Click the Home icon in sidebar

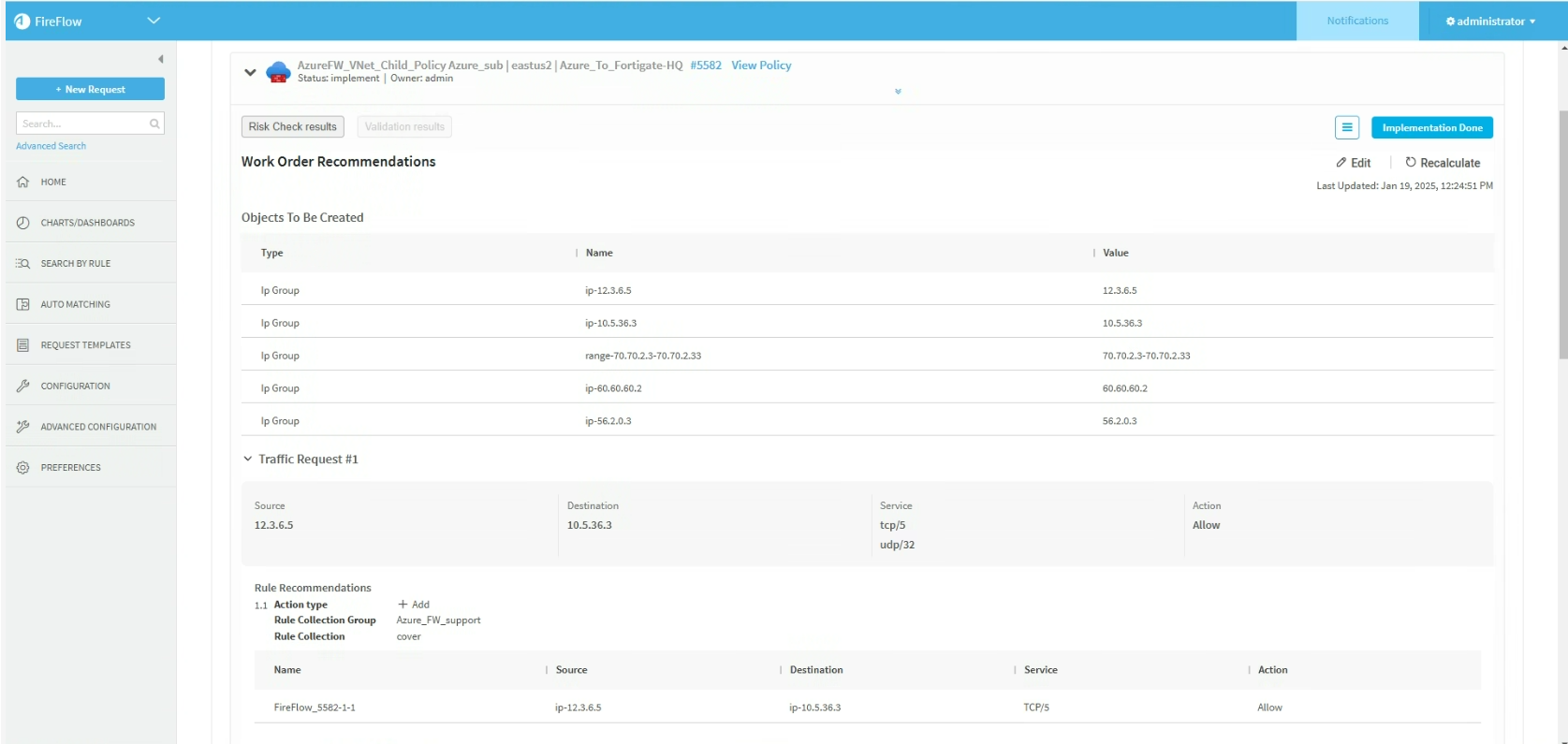(23, 182)
